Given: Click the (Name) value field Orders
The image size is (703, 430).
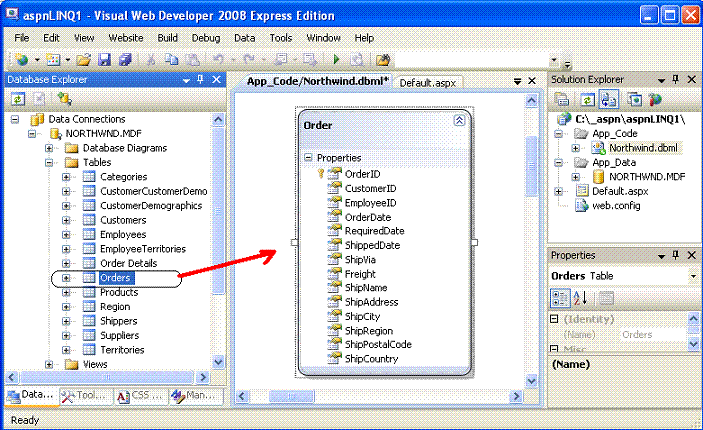Looking at the screenshot, I should tap(652, 335).
